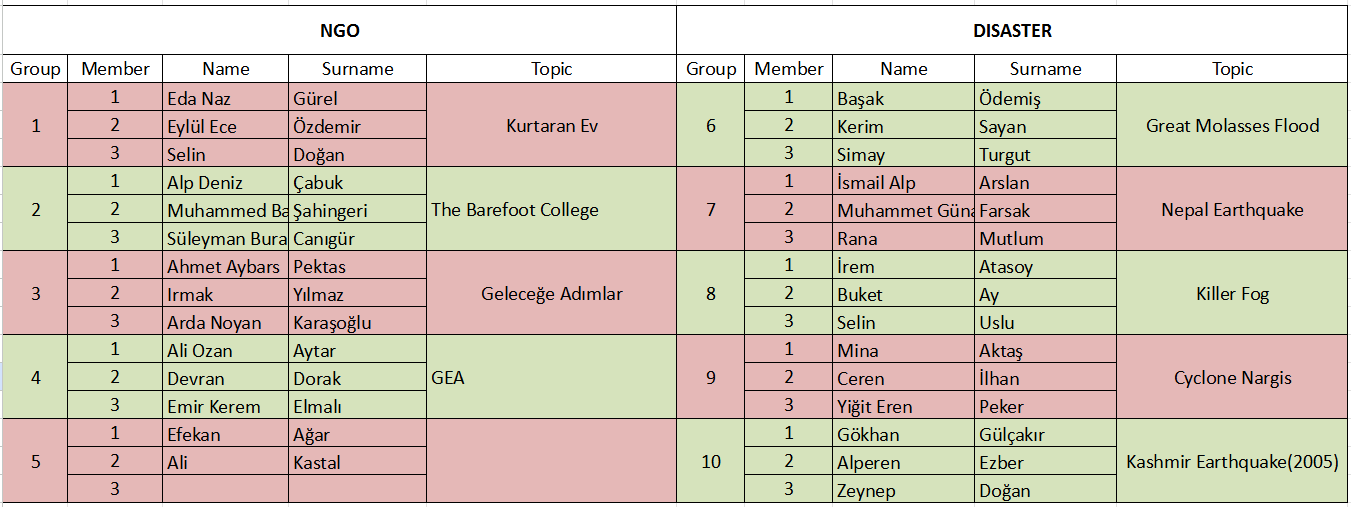
Task: Select the empty name cell in group 5
Action: pos(226,489)
